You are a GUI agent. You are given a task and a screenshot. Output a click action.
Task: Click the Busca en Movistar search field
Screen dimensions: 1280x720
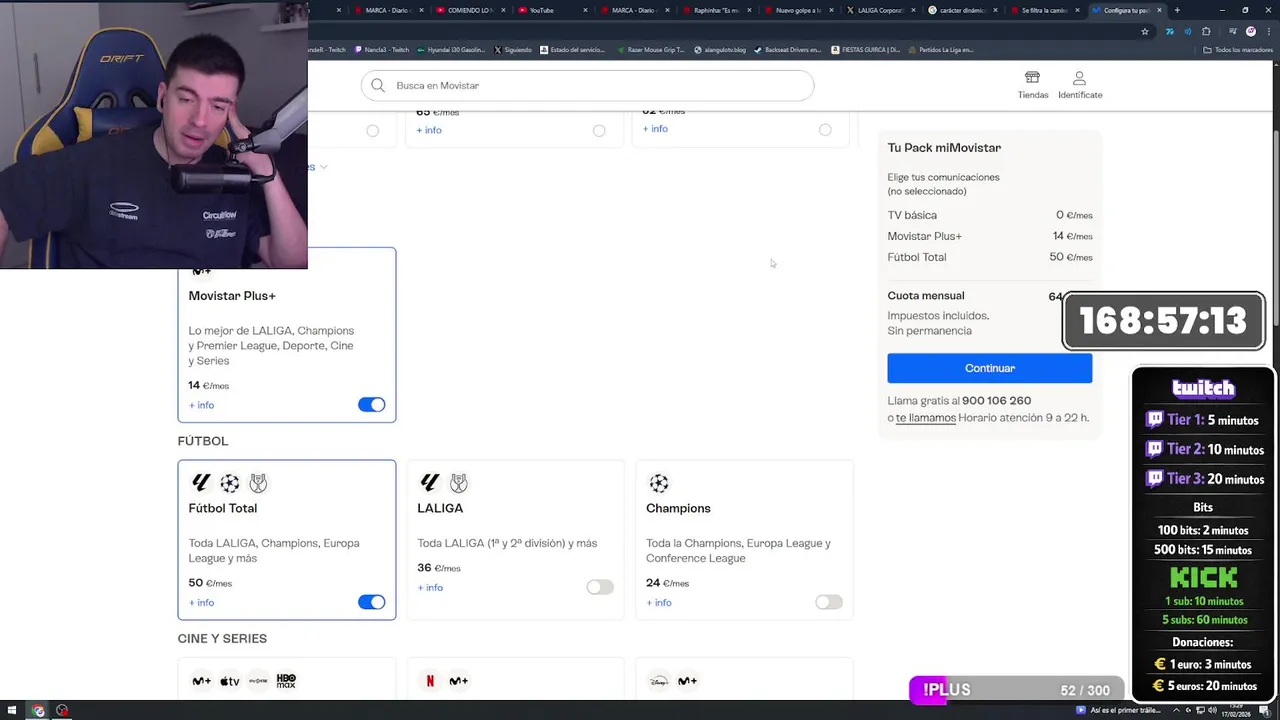click(587, 85)
